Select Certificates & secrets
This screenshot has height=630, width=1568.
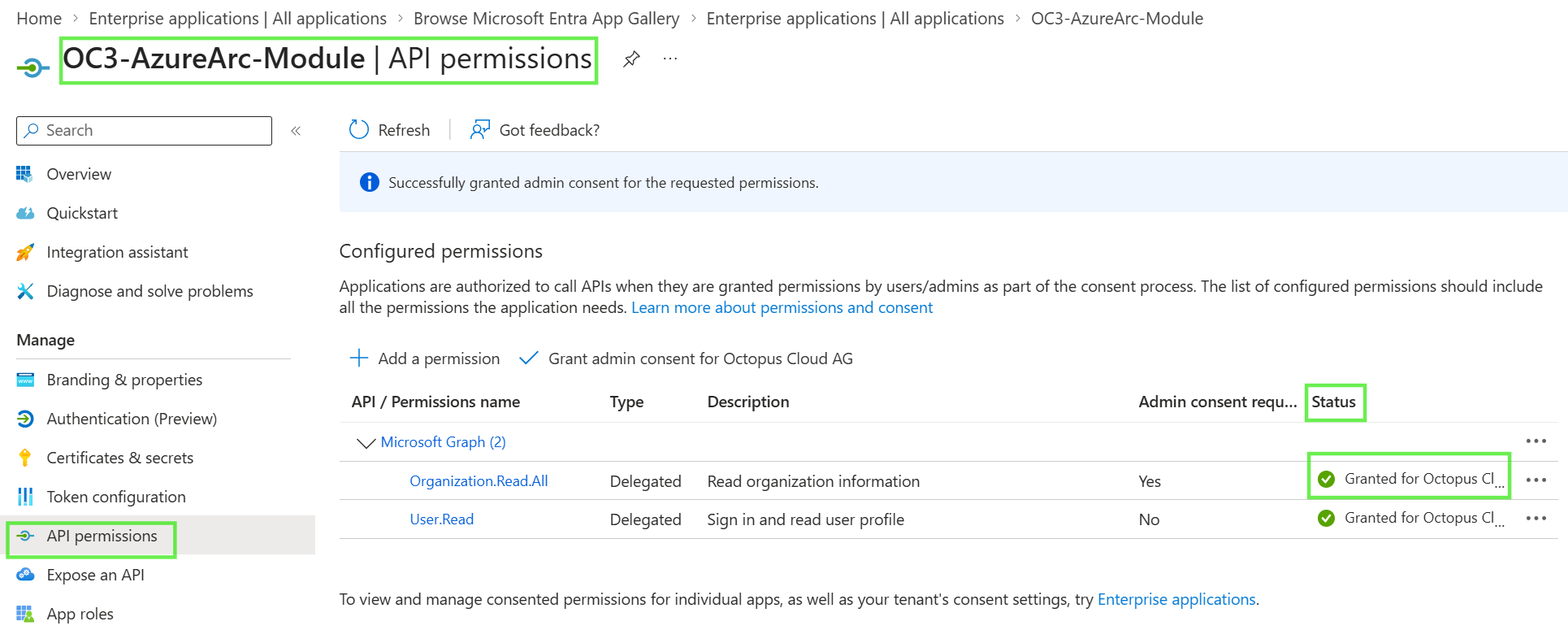120,458
